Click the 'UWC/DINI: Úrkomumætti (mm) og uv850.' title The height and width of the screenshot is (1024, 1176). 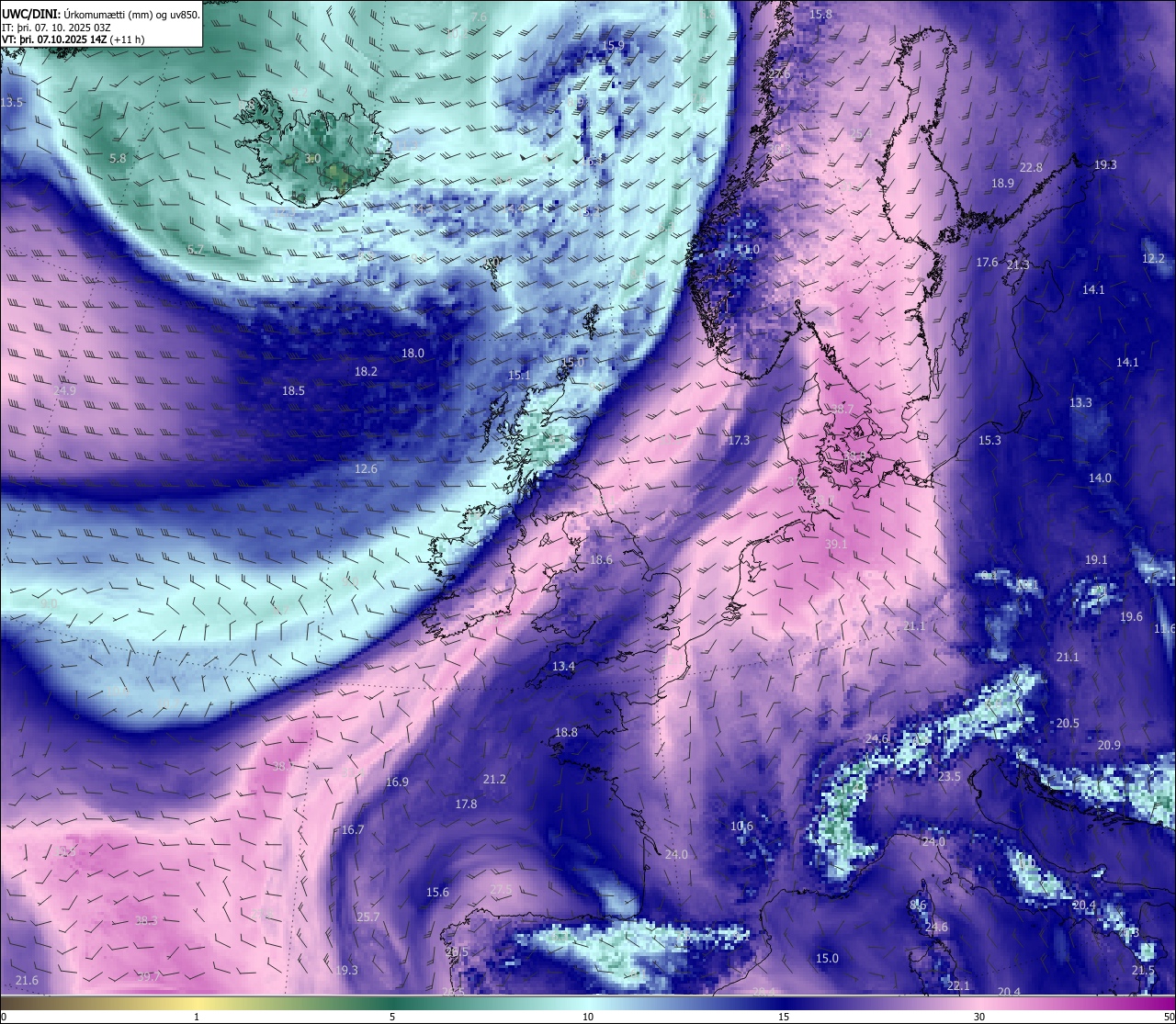pos(100,15)
